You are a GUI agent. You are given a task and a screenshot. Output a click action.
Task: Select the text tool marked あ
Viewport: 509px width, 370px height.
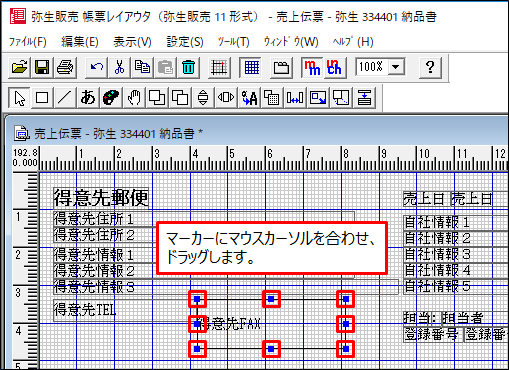tap(88, 98)
